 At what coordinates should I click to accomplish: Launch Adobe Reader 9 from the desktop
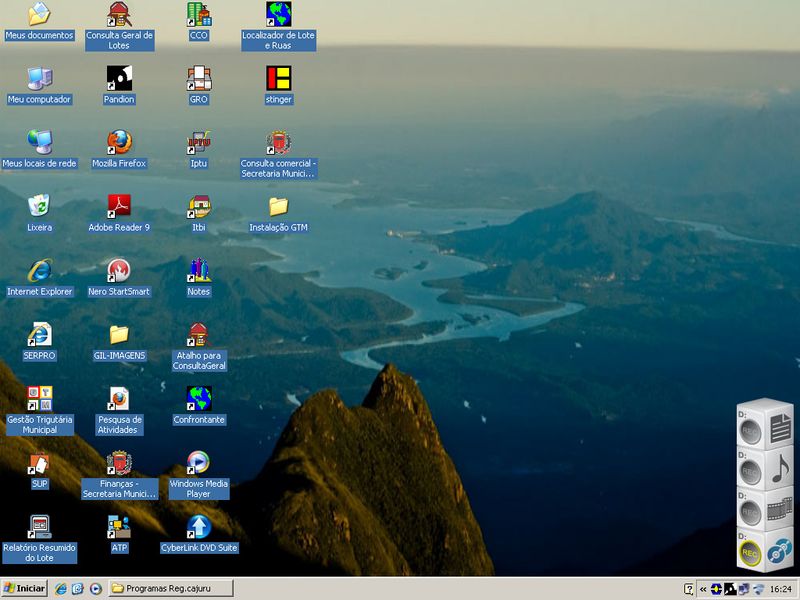(x=119, y=206)
